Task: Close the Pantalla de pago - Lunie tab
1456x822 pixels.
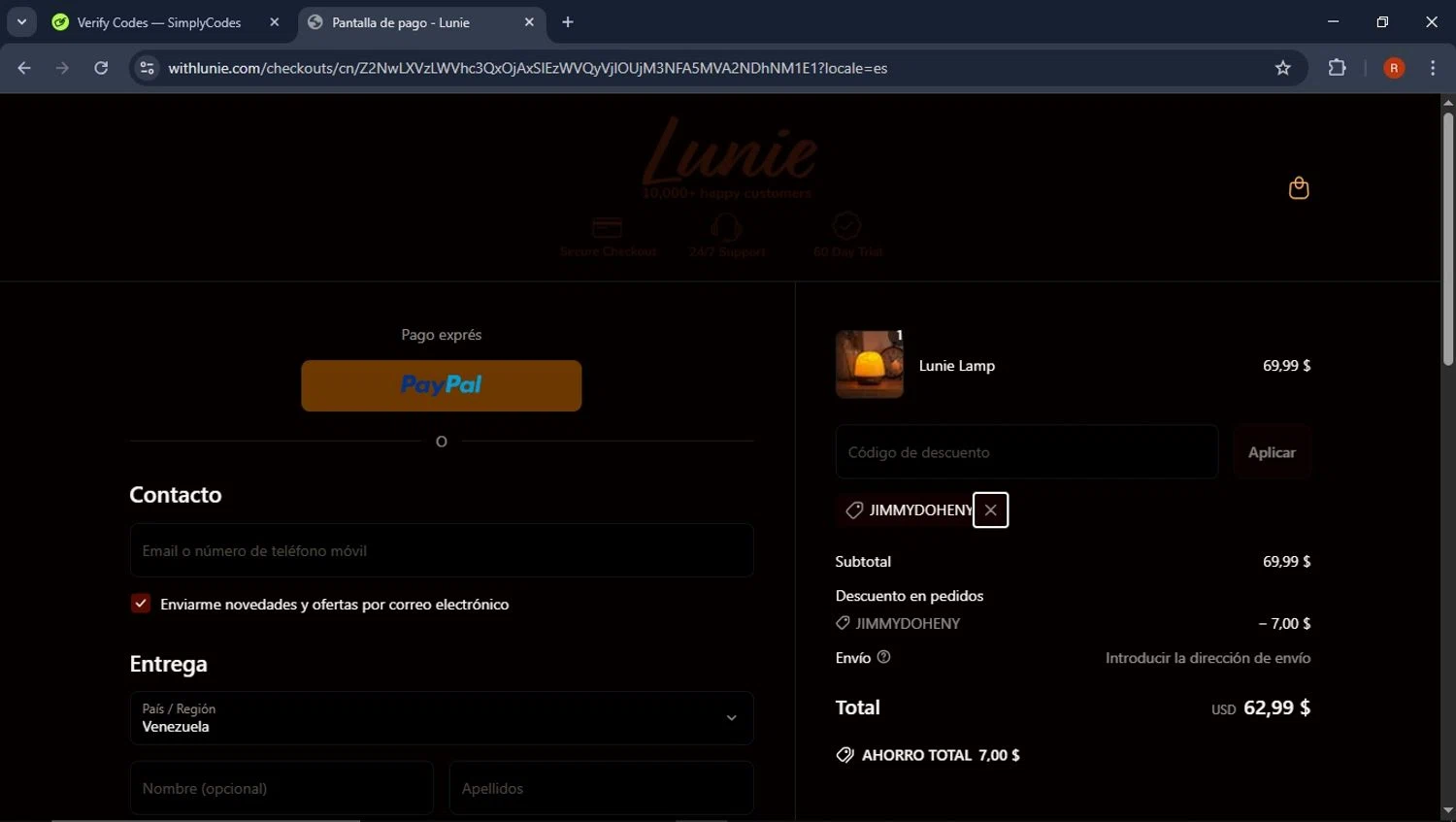Action: click(x=529, y=22)
